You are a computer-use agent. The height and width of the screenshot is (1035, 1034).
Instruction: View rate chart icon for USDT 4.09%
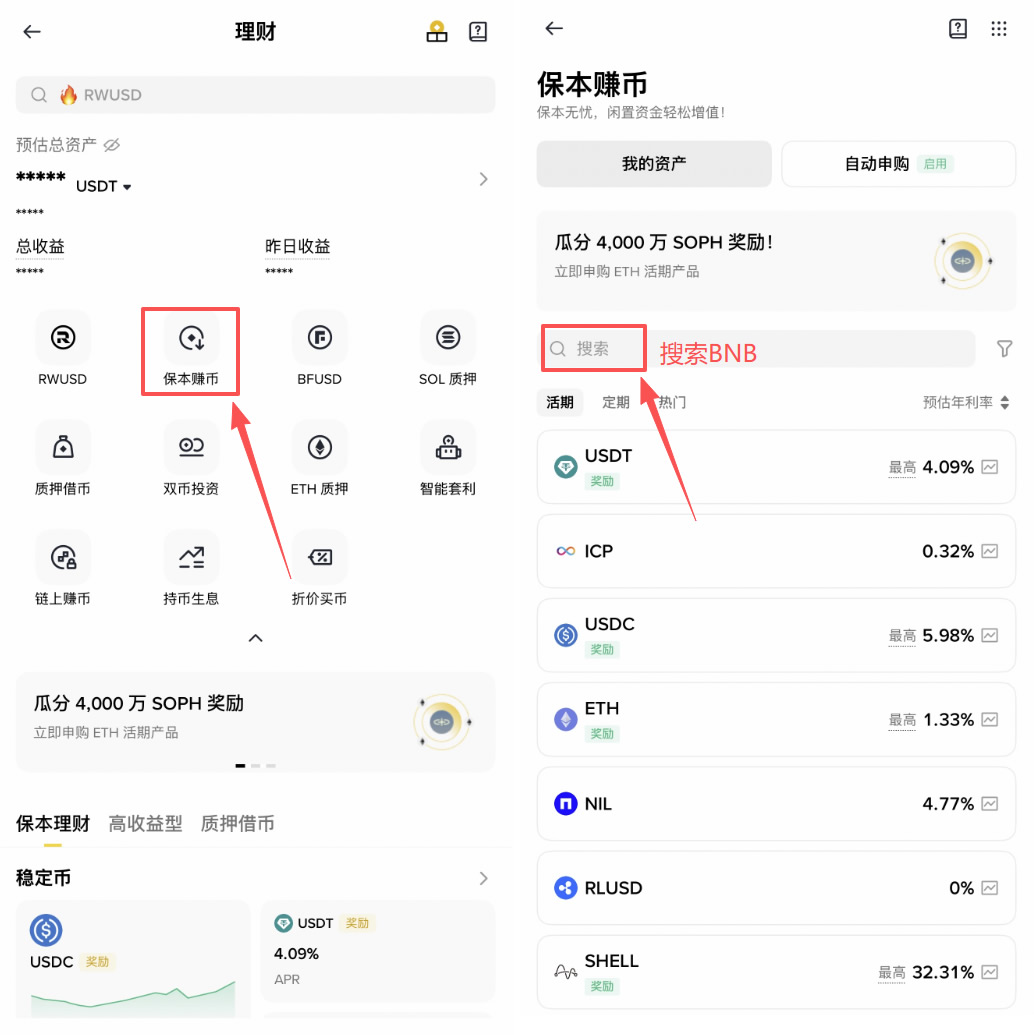(x=990, y=467)
